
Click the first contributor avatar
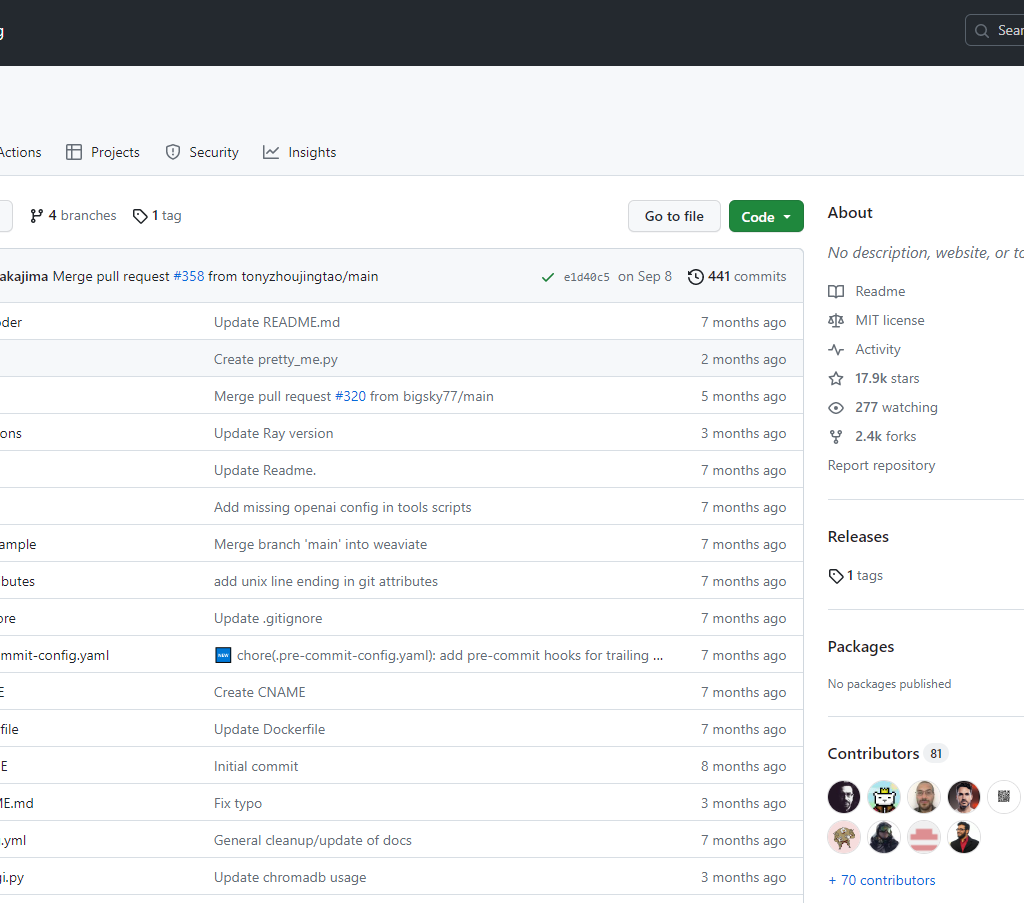(844, 797)
